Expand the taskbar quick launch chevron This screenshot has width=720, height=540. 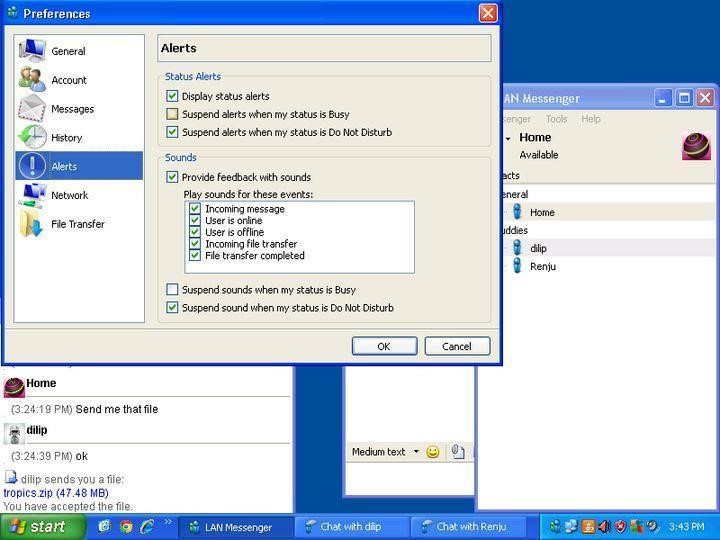pos(167,523)
